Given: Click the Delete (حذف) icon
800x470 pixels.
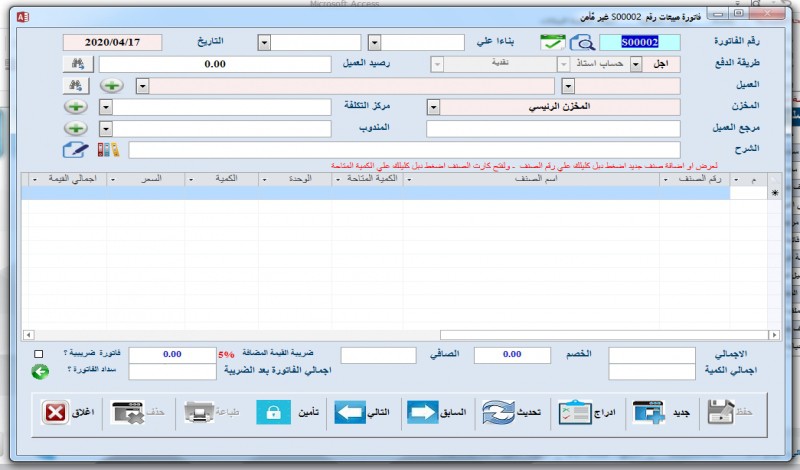Looking at the screenshot, I should tap(128, 412).
